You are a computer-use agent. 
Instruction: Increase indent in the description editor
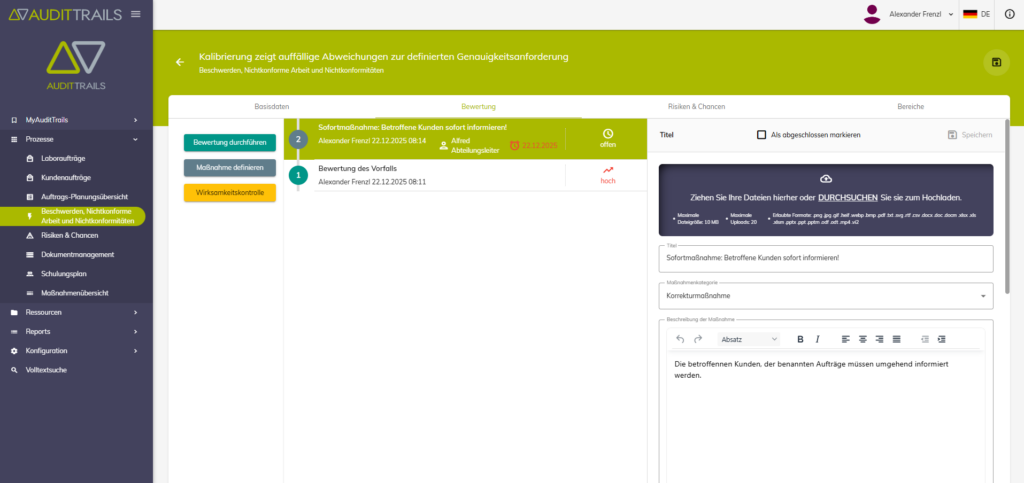tap(941, 339)
